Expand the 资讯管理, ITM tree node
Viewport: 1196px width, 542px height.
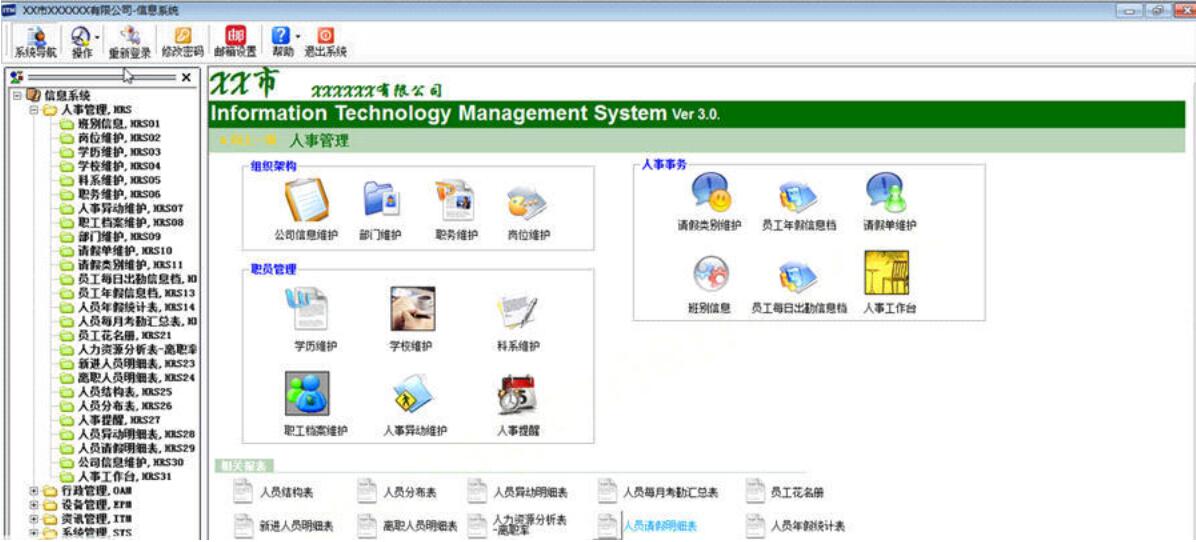click(34, 519)
